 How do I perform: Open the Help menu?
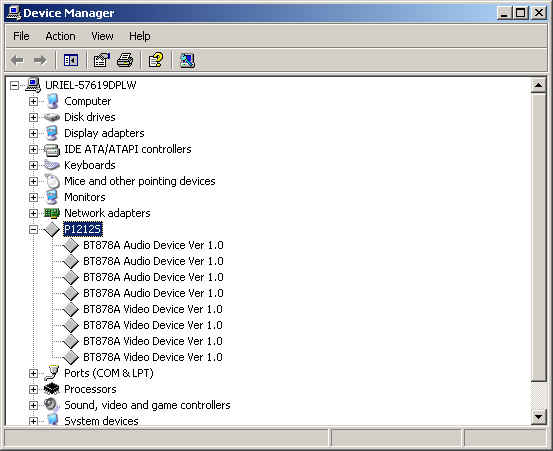(140, 36)
